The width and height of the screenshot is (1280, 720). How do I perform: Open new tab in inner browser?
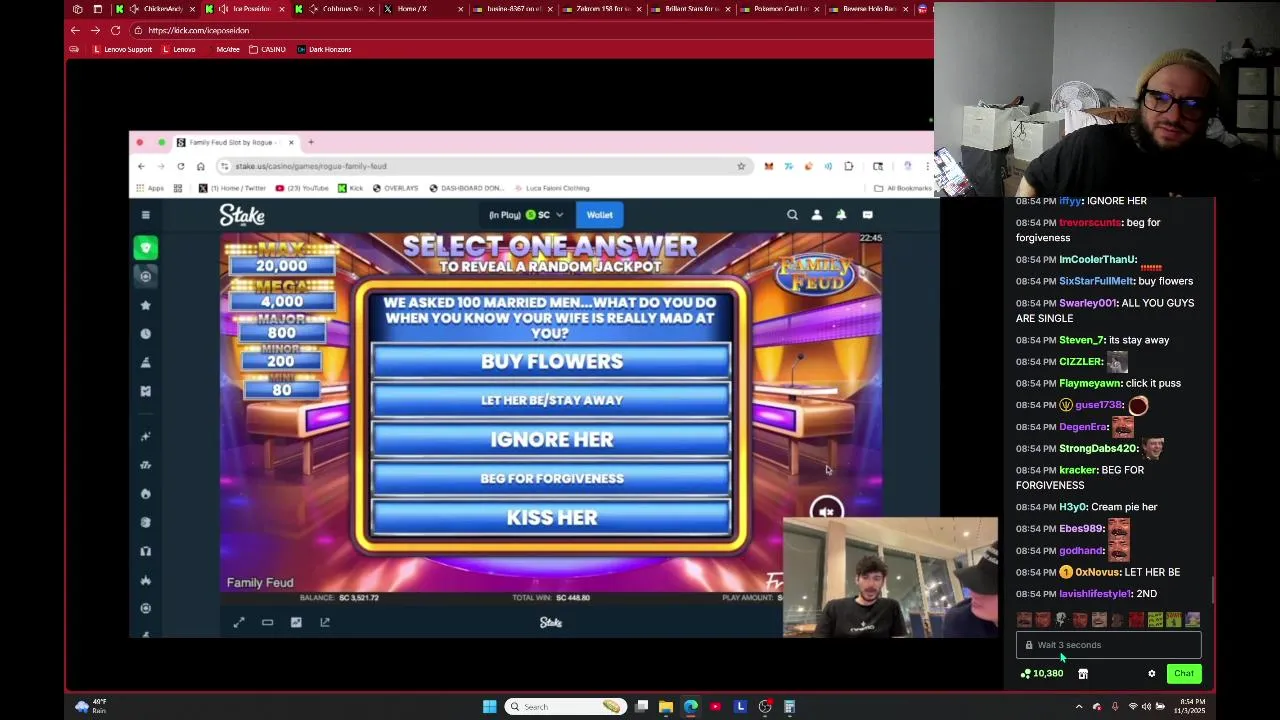(x=311, y=142)
